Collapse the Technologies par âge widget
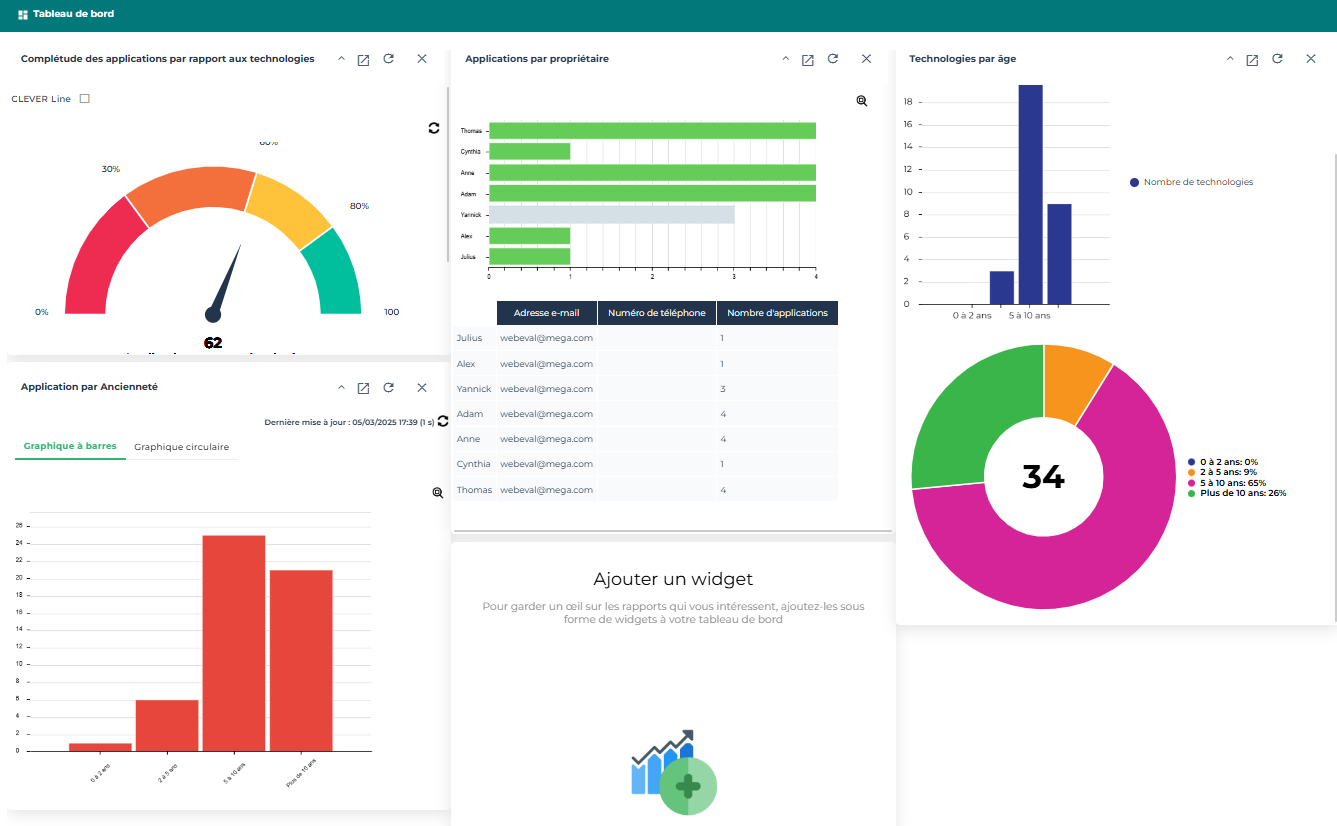The width and height of the screenshot is (1337, 826). pos(1230,59)
